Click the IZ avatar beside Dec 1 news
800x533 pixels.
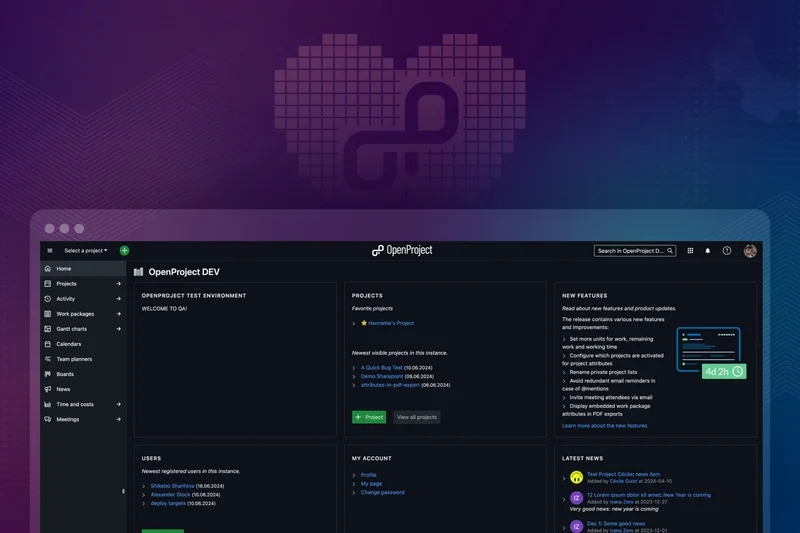577,526
